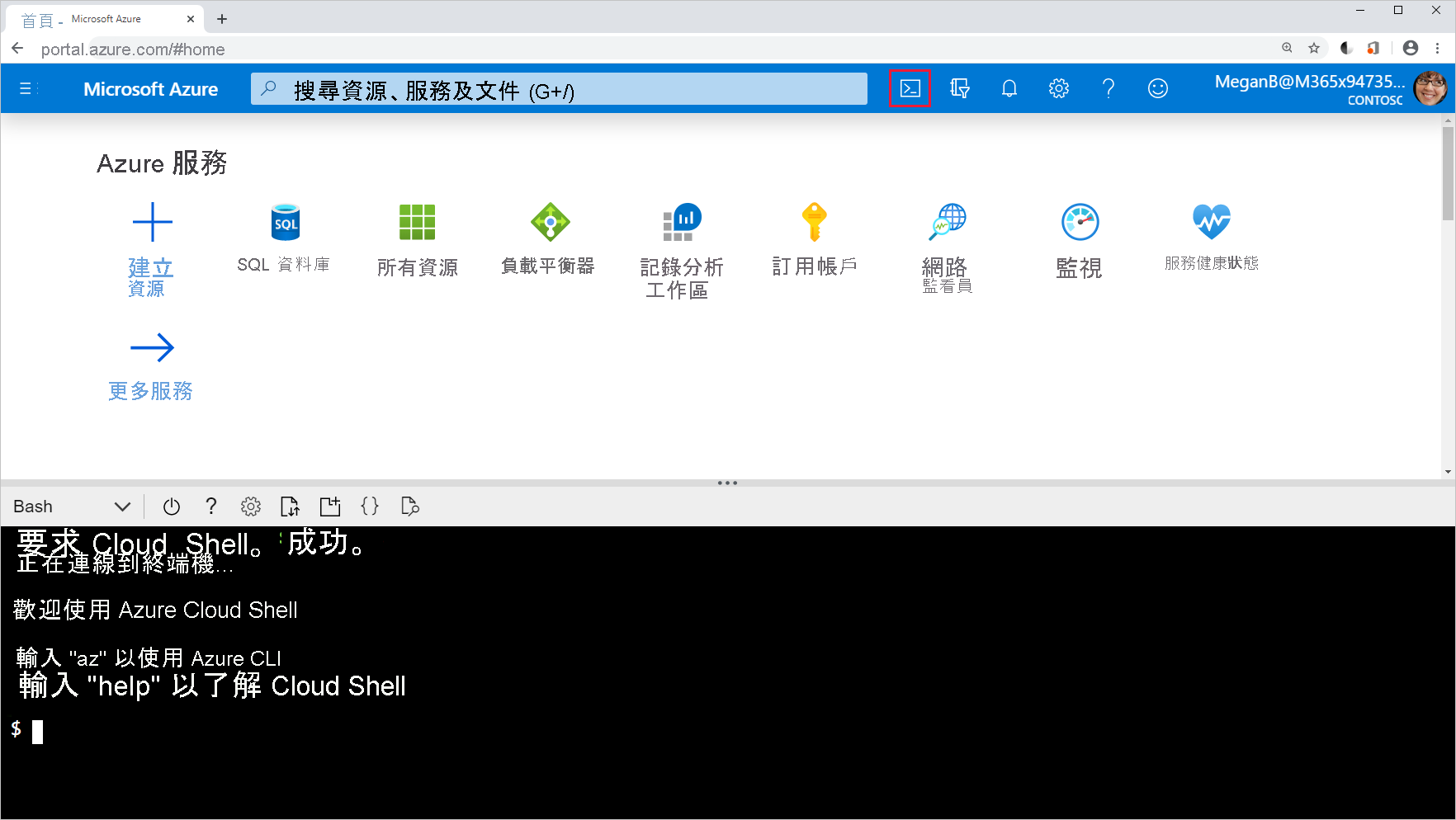Click the 建立資源 link text
This screenshot has height=820, width=1456.
pyautogui.click(x=149, y=278)
